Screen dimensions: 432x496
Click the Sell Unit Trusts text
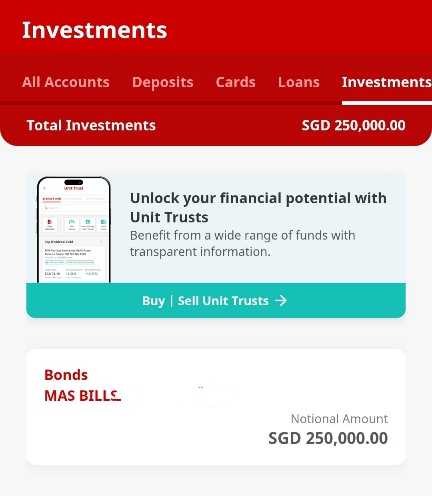(223, 301)
